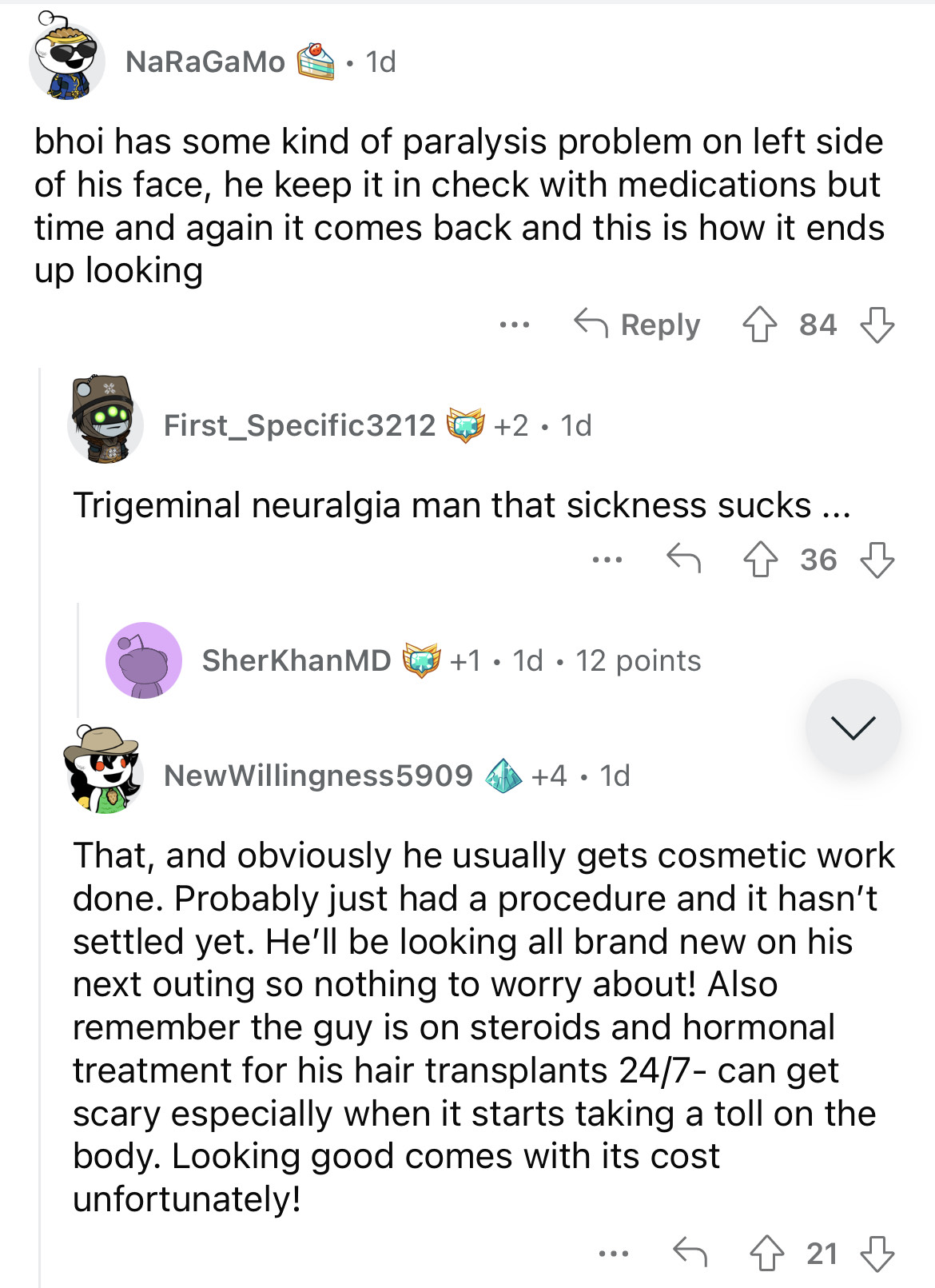Upvote NewWillingness5909's cosmetic work comment
The width and height of the screenshot is (935, 1288).
[x=766, y=1253]
